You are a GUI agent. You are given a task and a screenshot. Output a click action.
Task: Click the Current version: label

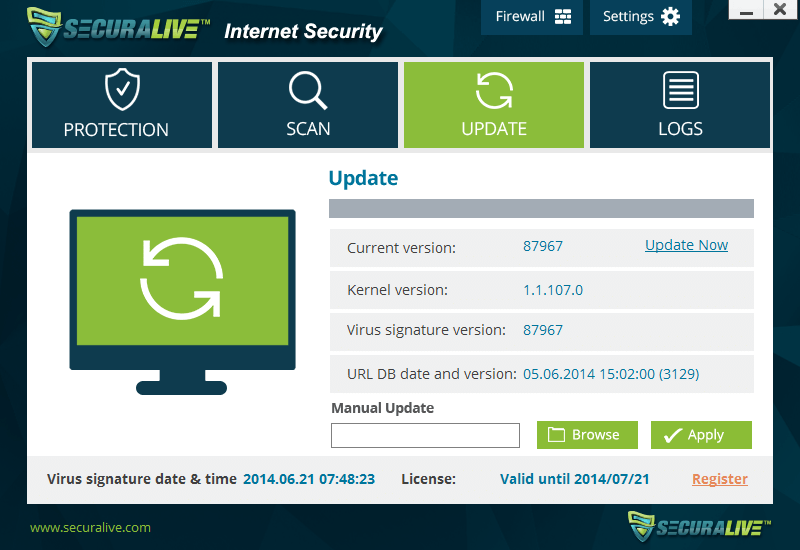tap(402, 248)
